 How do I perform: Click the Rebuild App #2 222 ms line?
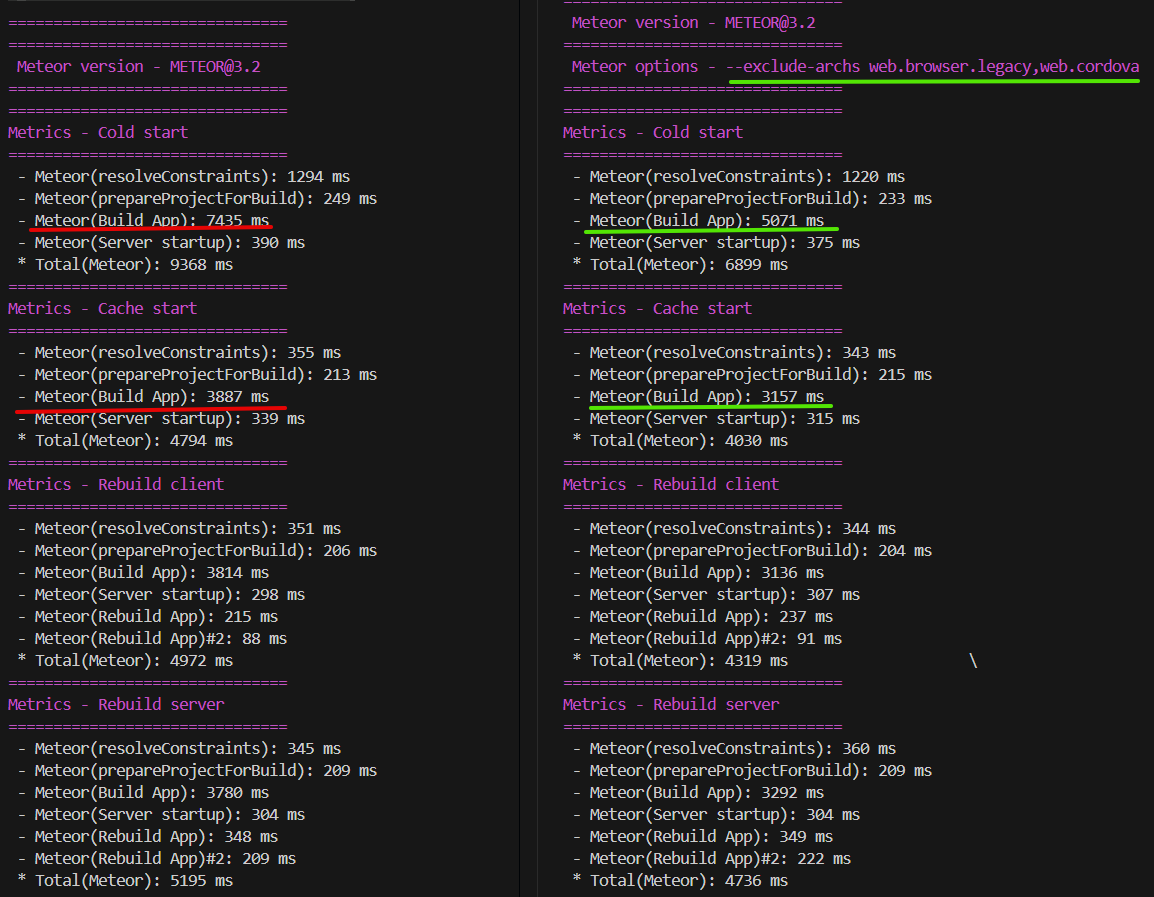click(x=712, y=859)
